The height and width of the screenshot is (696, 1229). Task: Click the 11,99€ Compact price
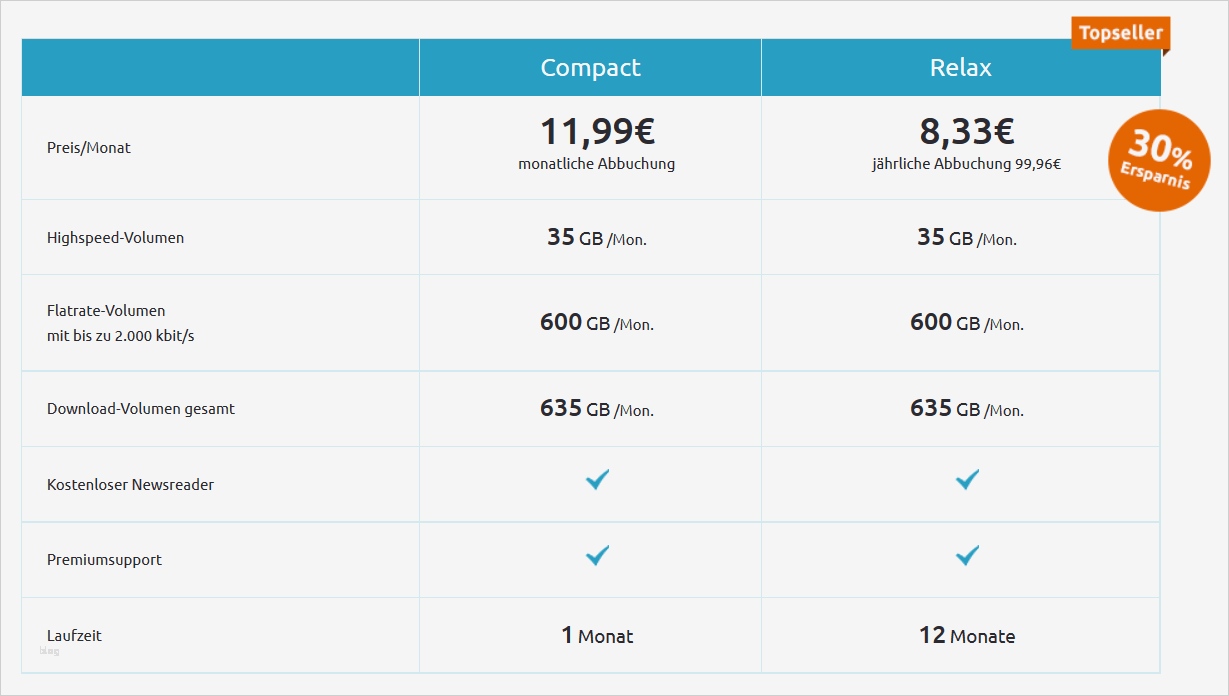pos(597,131)
